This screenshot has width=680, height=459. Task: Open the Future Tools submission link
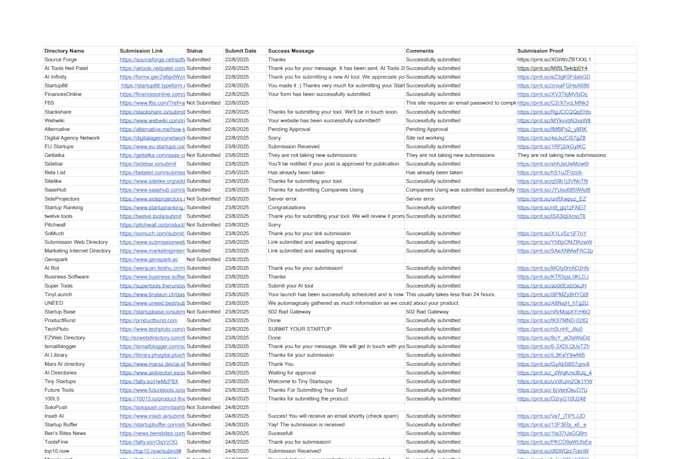(x=152, y=390)
